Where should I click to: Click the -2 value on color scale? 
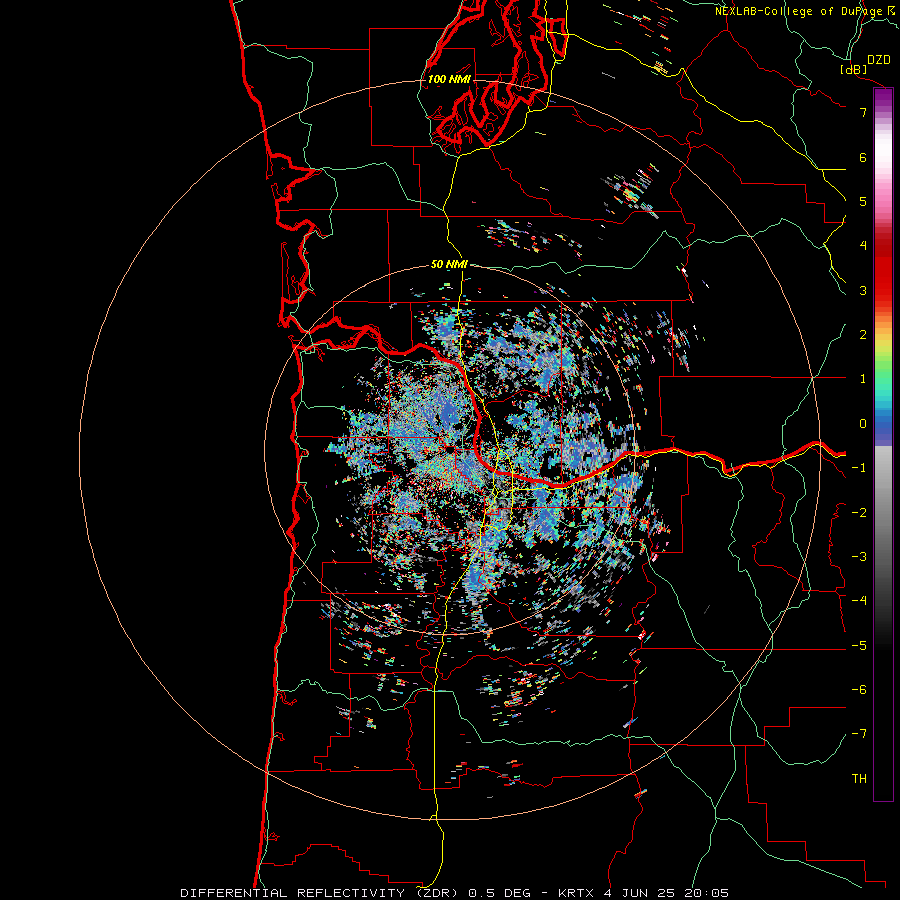pos(859,513)
